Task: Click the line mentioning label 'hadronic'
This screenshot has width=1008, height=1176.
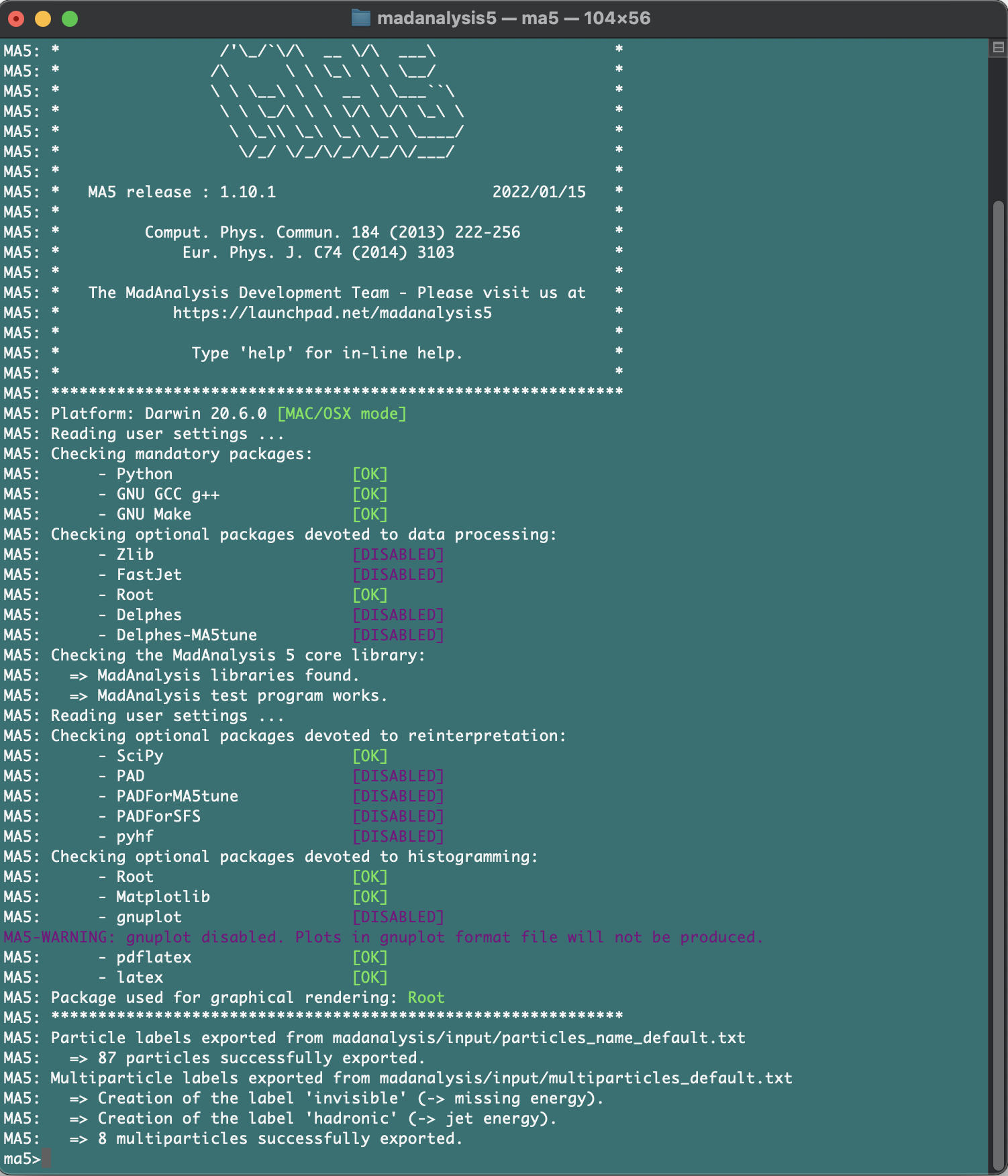Action: coord(313,1118)
